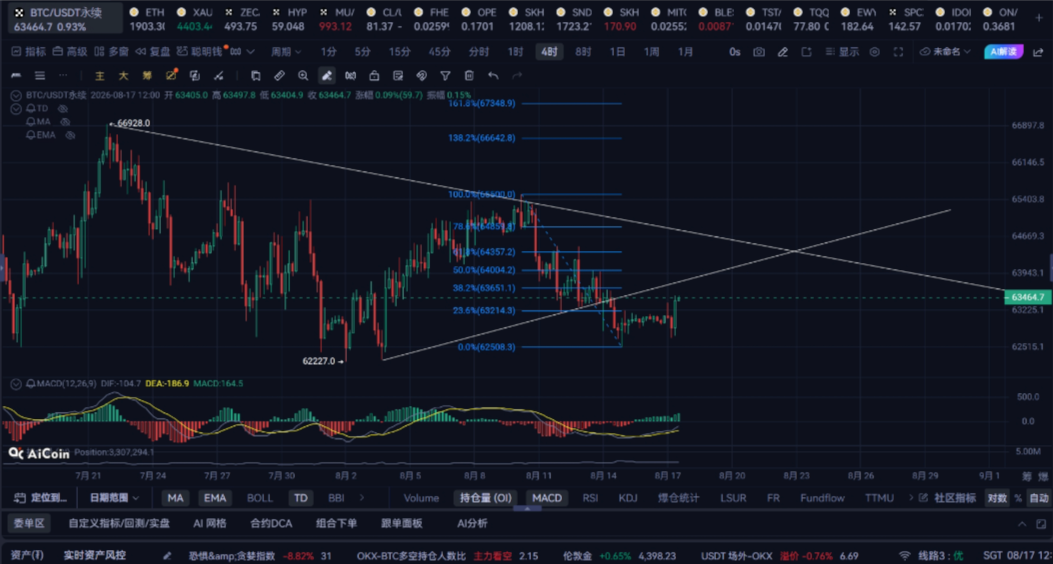Open the filter funnel tool

tap(445, 76)
